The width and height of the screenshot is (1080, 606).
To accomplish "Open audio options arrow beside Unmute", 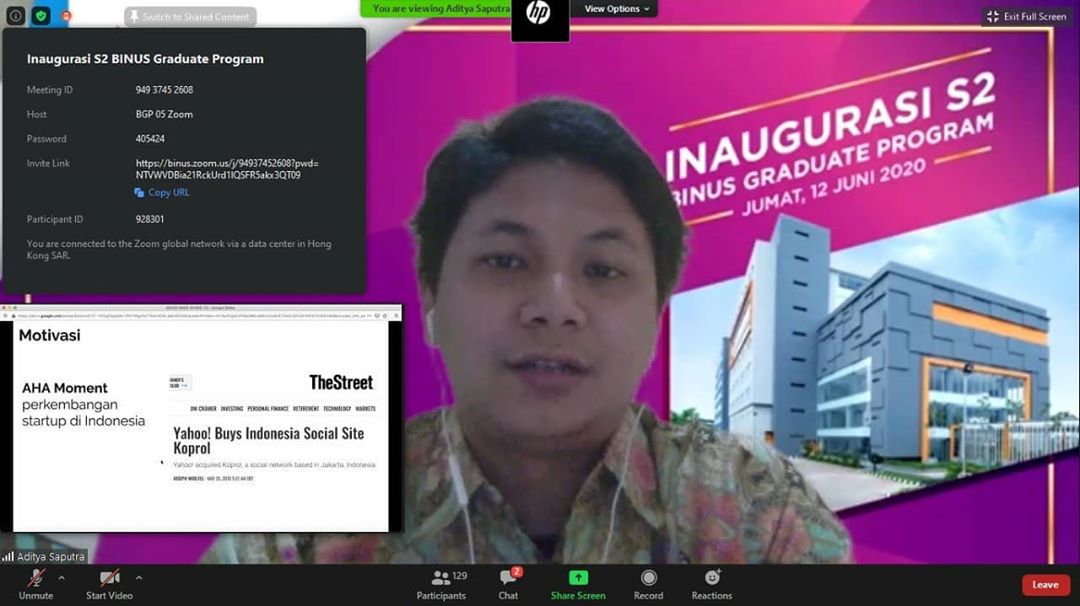I will tap(62, 577).
